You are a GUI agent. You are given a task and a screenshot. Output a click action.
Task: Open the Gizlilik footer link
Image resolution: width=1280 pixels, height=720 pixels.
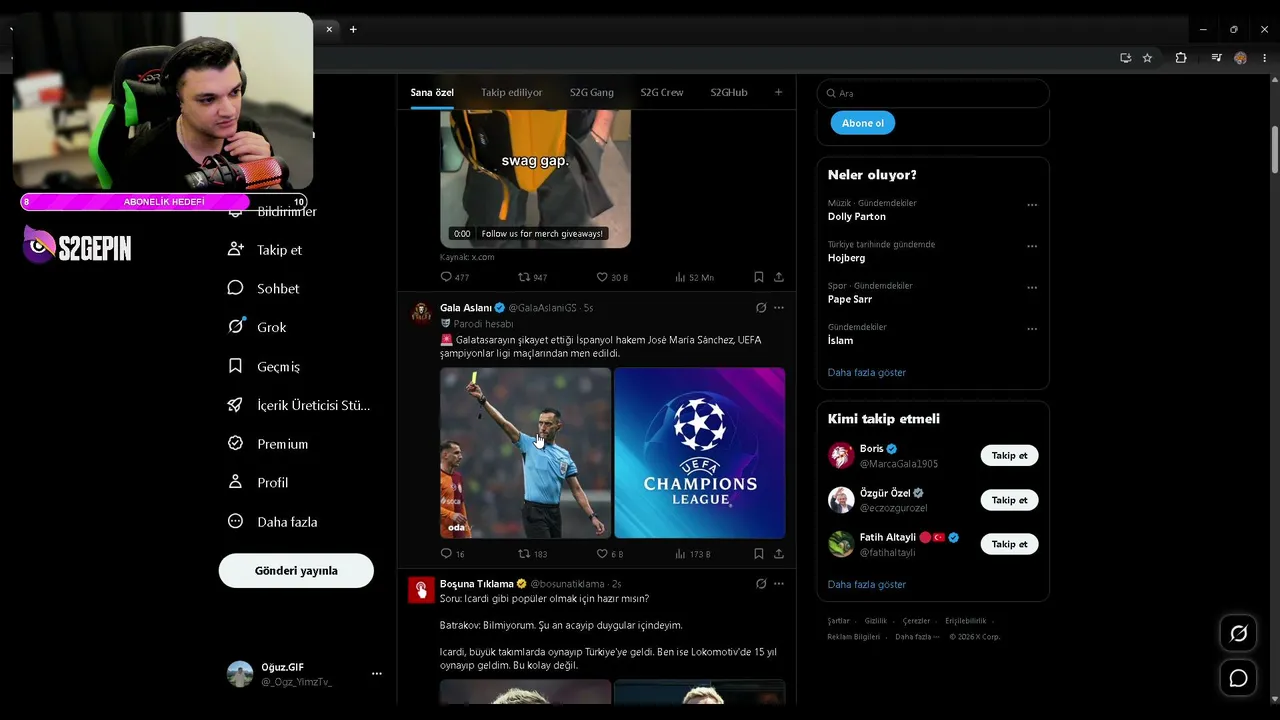876,621
